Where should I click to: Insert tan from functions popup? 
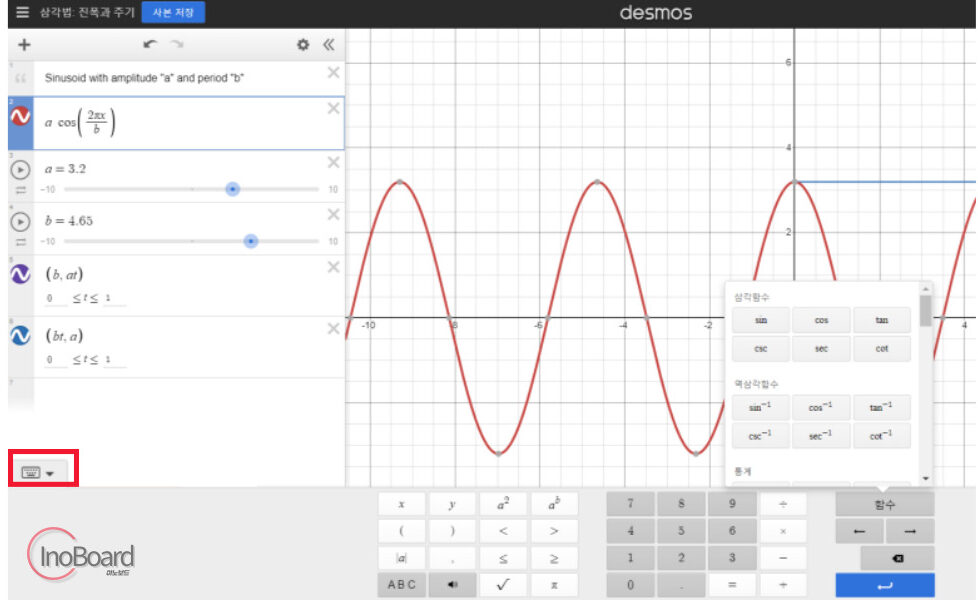click(881, 320)
